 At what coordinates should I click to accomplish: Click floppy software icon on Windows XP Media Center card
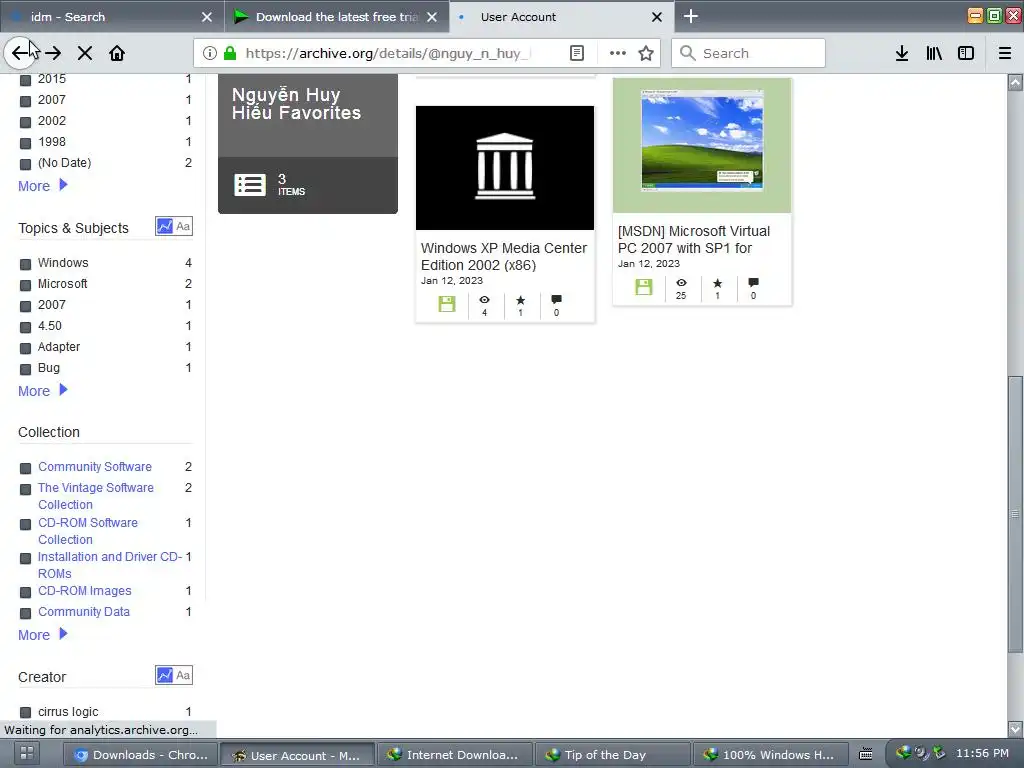click(x=447, y=304)
